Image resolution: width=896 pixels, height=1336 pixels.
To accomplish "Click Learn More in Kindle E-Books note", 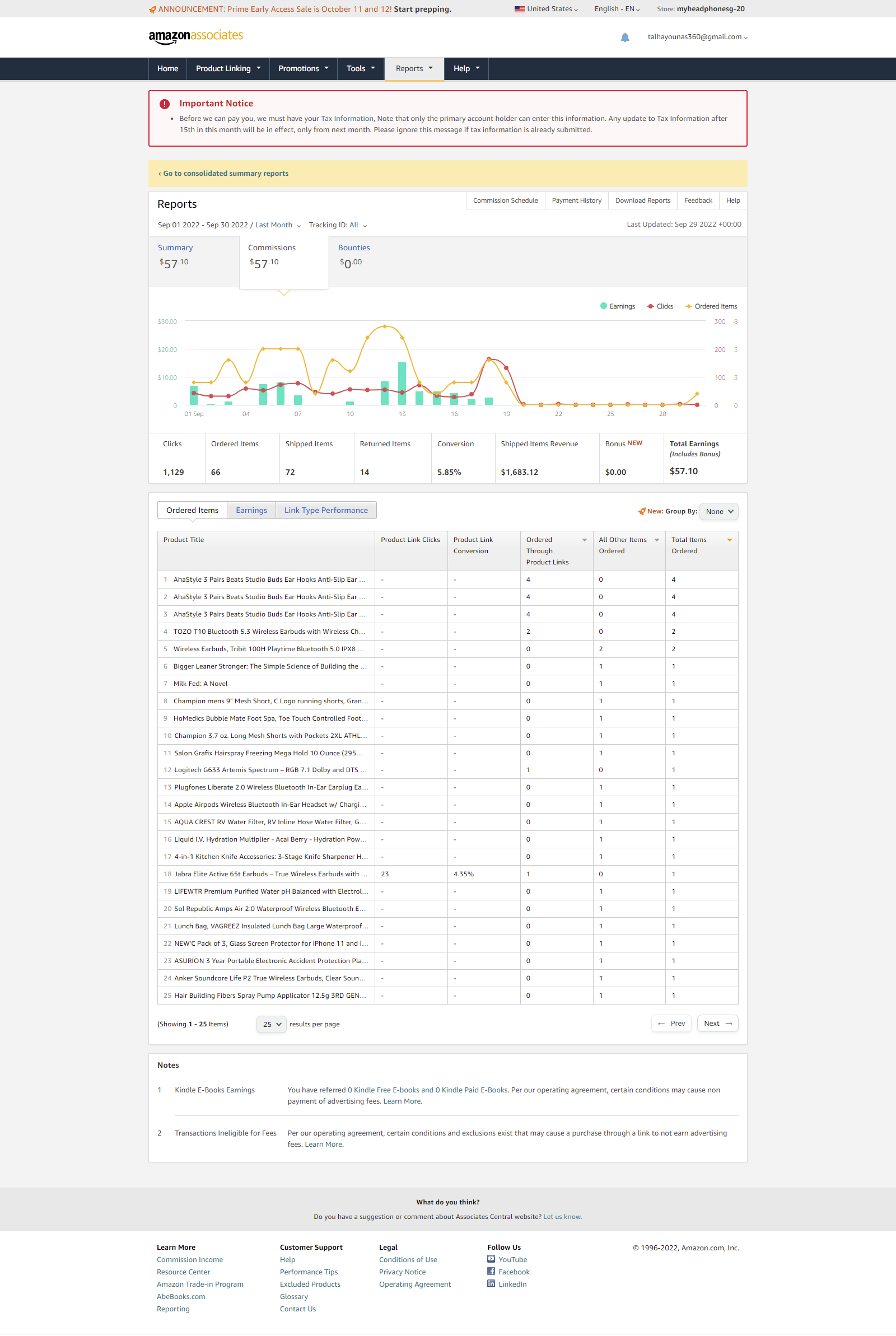I will click(x=403, y=1101).
